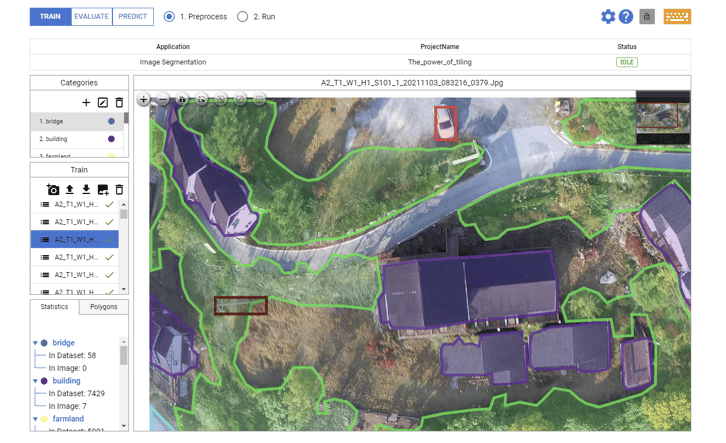Add a new category with the plus icon

[x=86, y=102]
